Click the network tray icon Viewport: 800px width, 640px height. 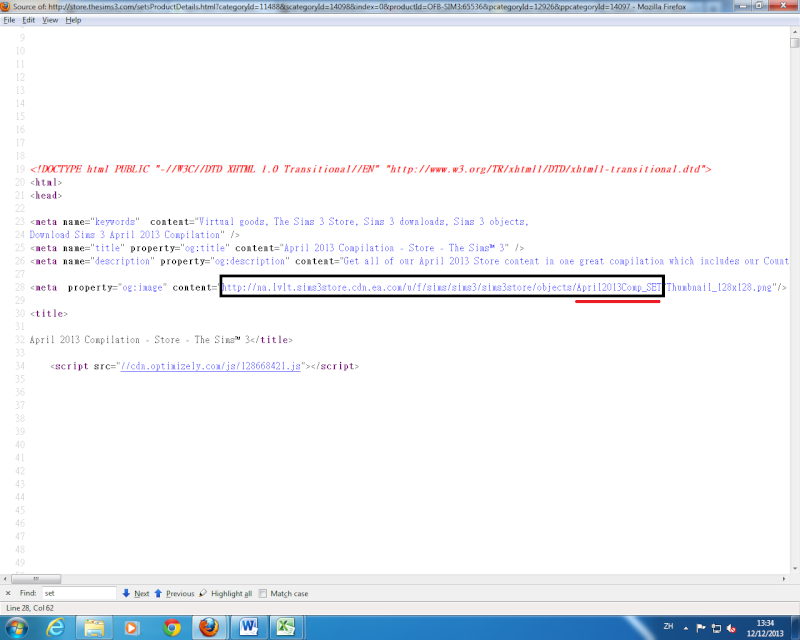[716, 628]
